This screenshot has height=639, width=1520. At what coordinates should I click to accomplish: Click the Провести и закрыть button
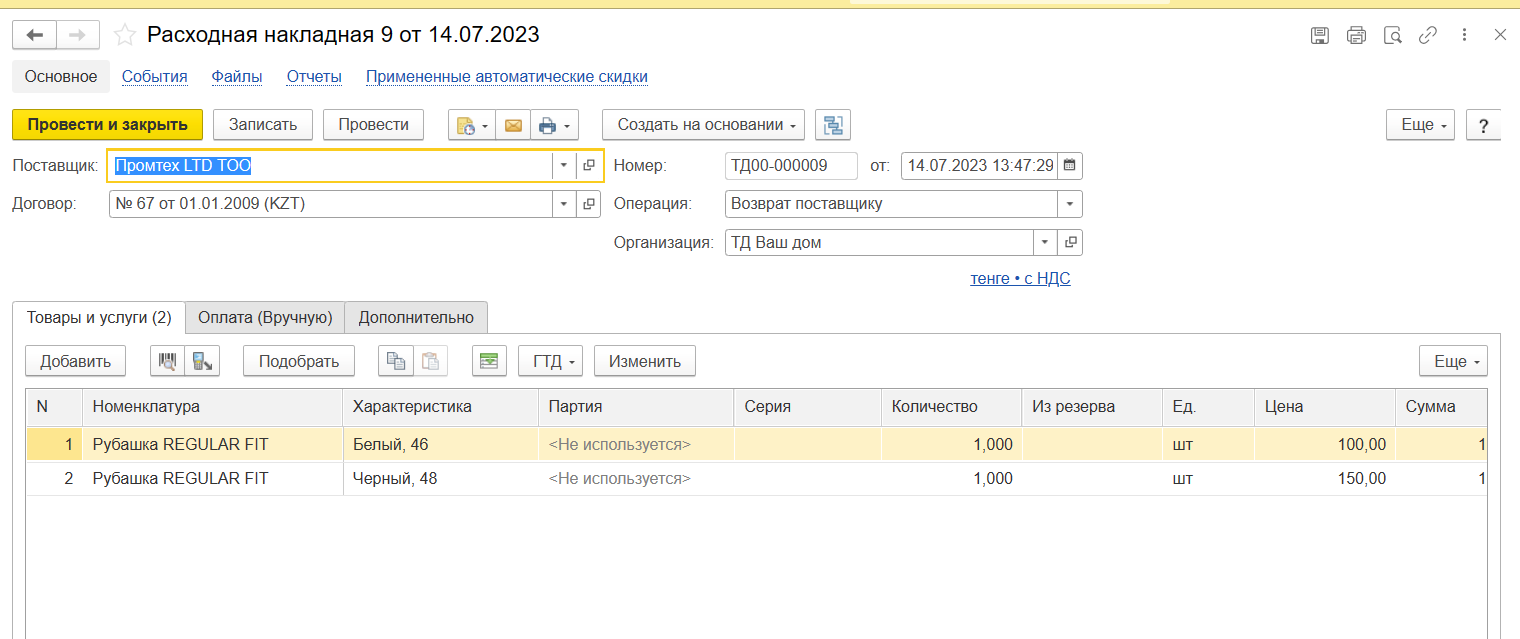tap(107, 125)
